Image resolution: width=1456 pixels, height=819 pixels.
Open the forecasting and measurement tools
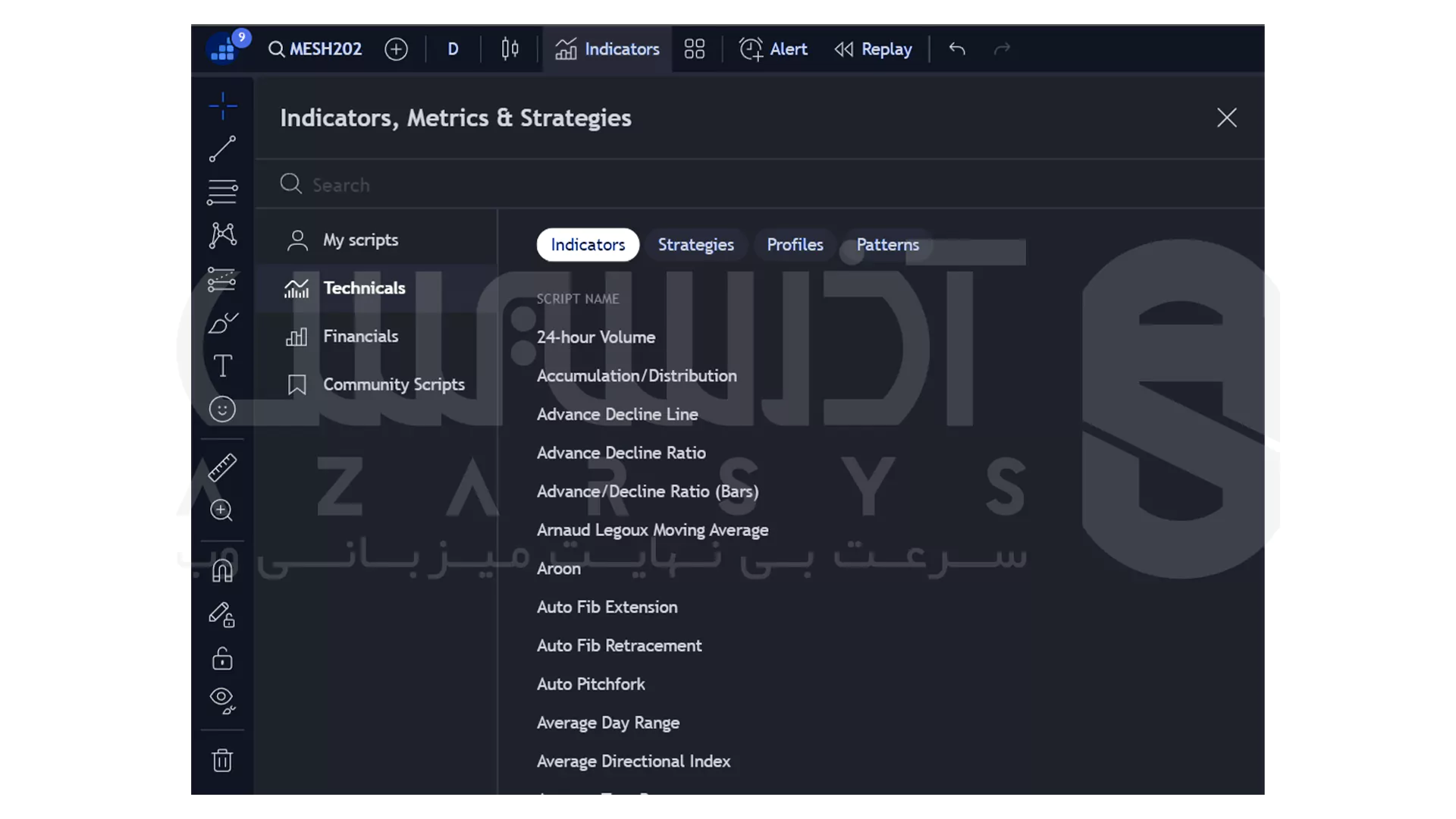point(222,279)
